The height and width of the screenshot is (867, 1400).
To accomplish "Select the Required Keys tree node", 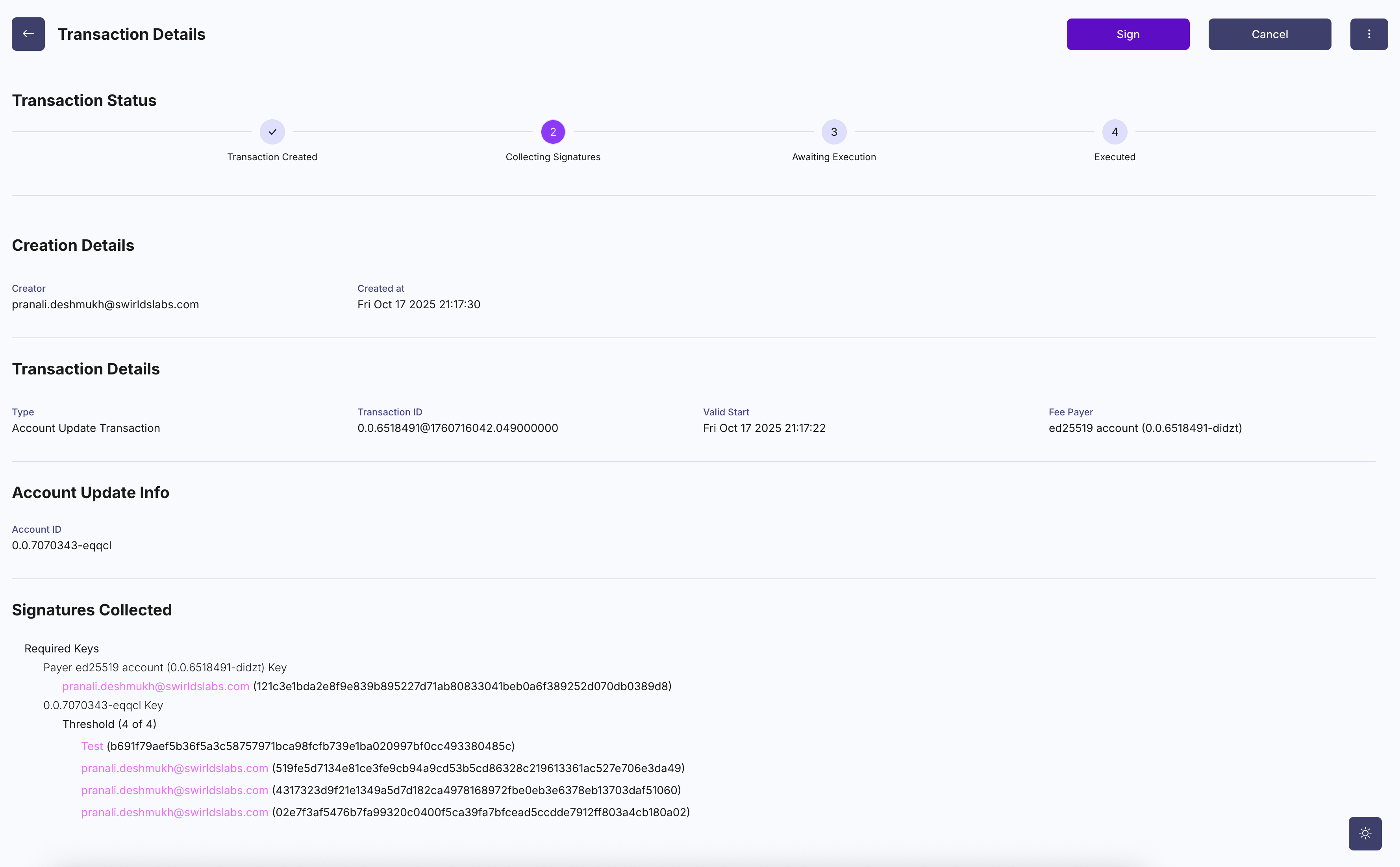I will [61, 648].
